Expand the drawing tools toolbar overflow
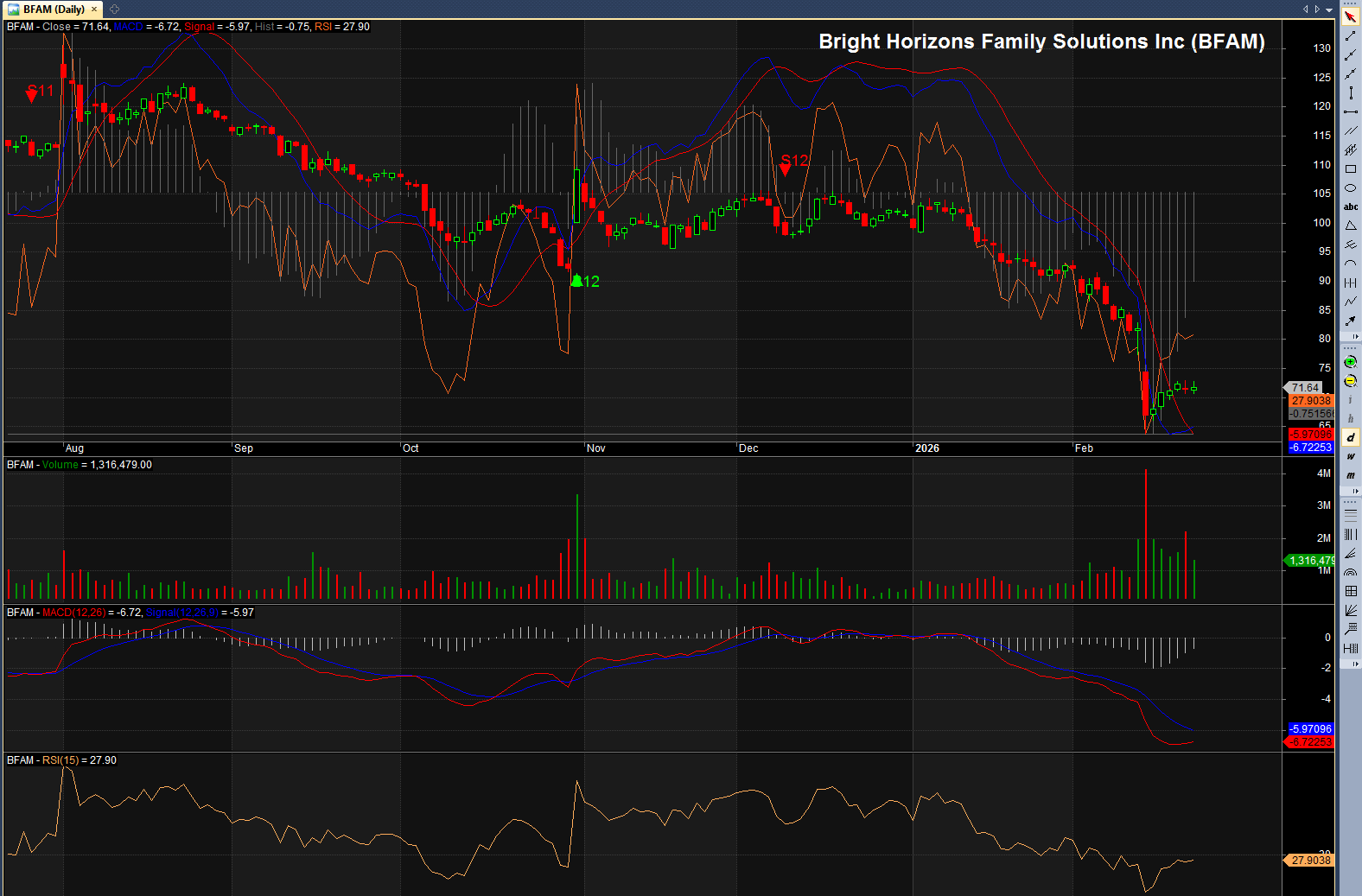The image size is (1362, 896). click(x=1355, y=336)
